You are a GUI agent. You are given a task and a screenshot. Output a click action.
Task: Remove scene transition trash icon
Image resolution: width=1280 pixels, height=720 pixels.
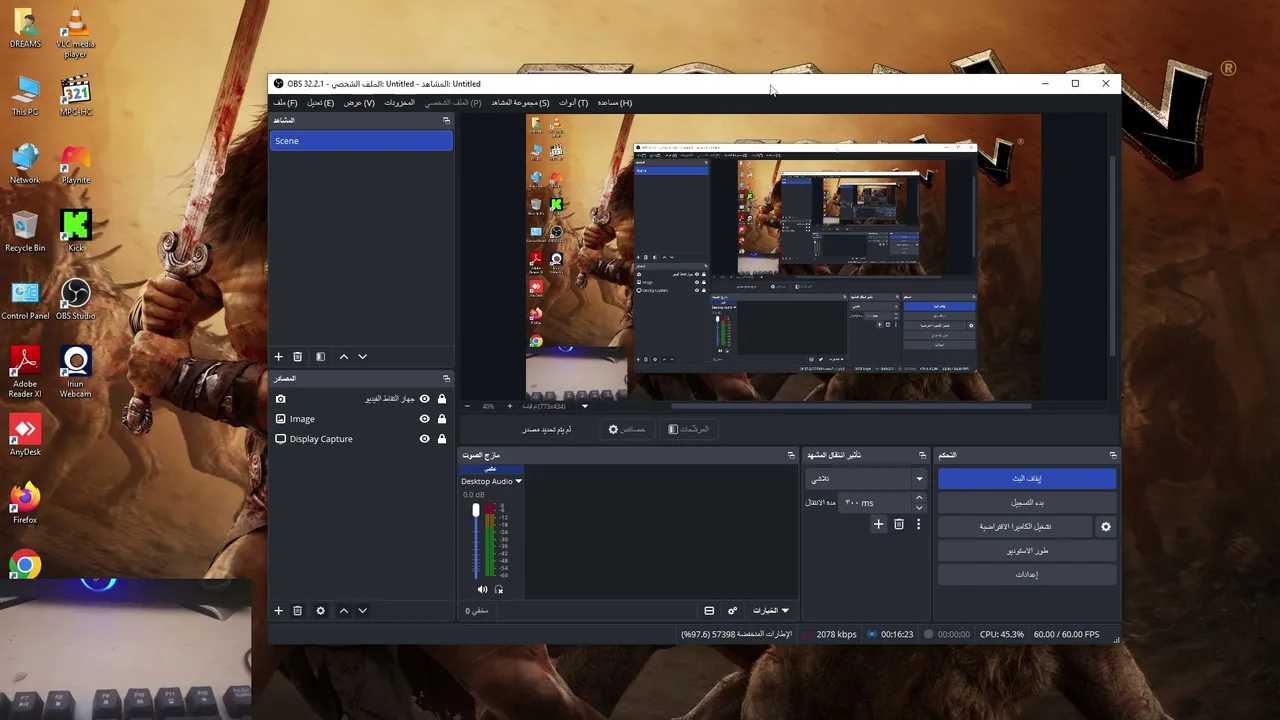pyautogui.click(x=898, y=524)
